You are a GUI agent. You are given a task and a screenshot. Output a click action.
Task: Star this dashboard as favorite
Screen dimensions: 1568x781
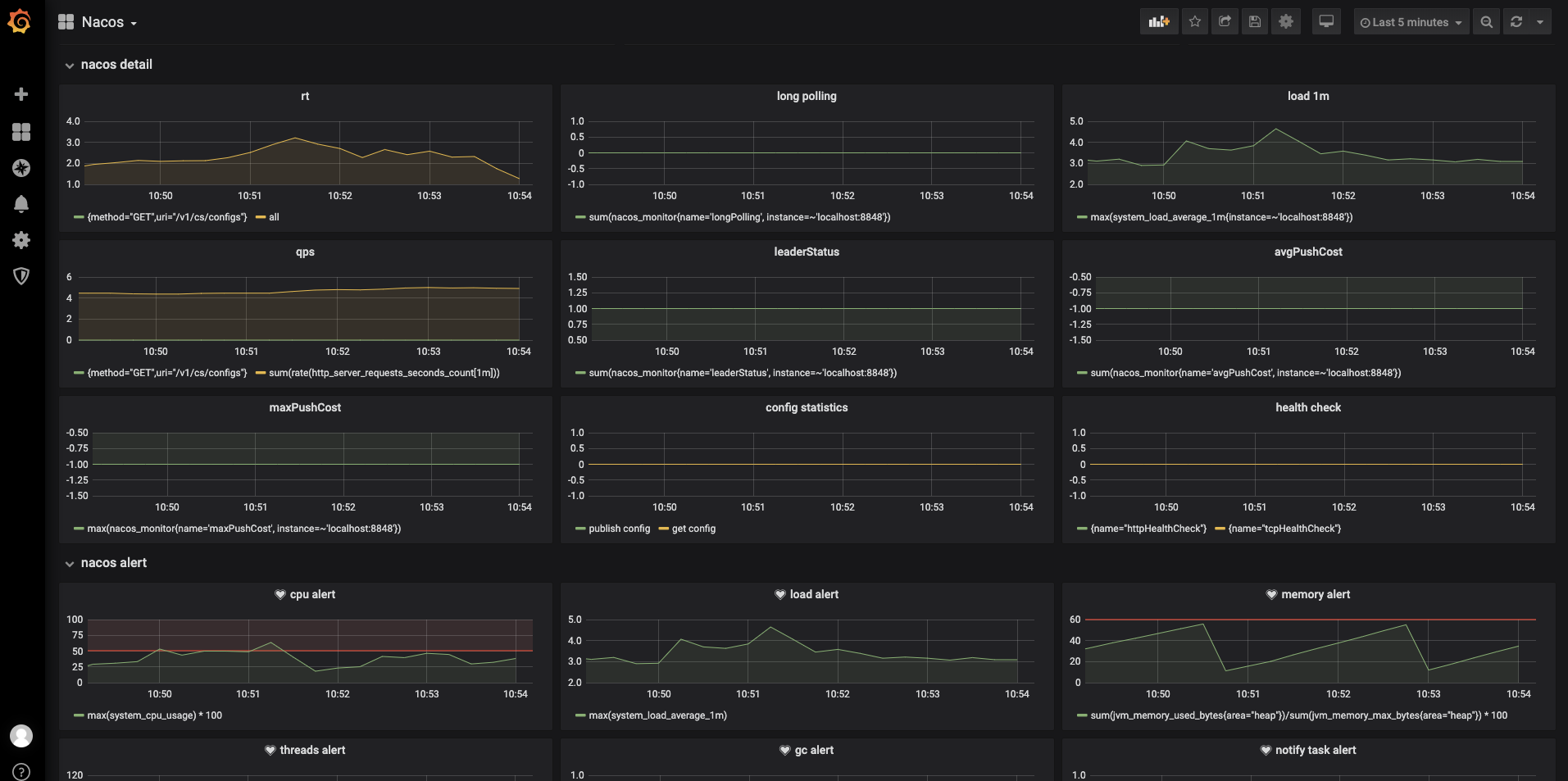[1195, 22]
